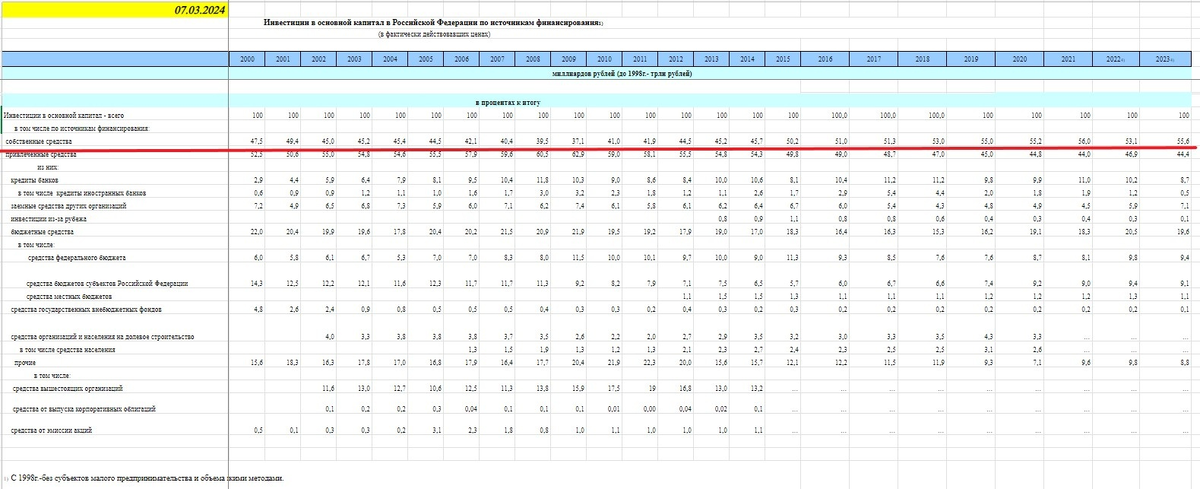Select row label "привлеченные средства"

pyautogui.click(x=43, y=155)
